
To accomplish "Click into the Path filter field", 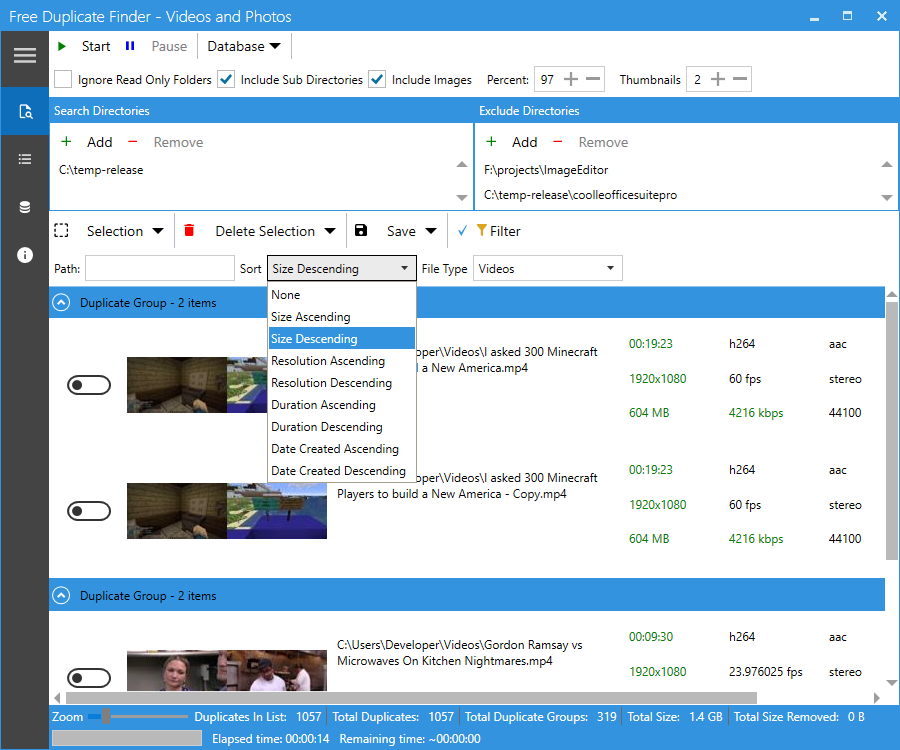I will coord(159,268).
